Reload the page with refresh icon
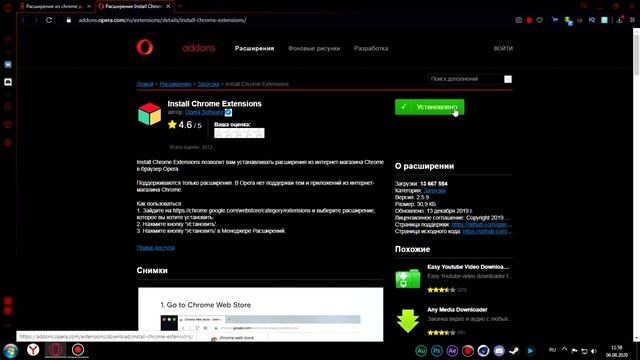The width and height of the screenshot is (640, 360). pos(49,20)
